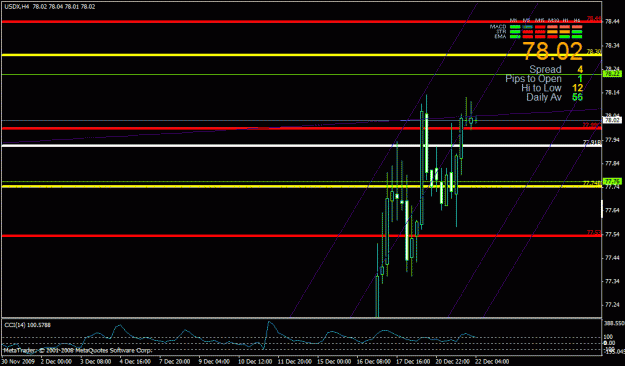Click the 15 Dec 00:00 time label
This screenshot has height=366, width=625.
tap(334, 362)
